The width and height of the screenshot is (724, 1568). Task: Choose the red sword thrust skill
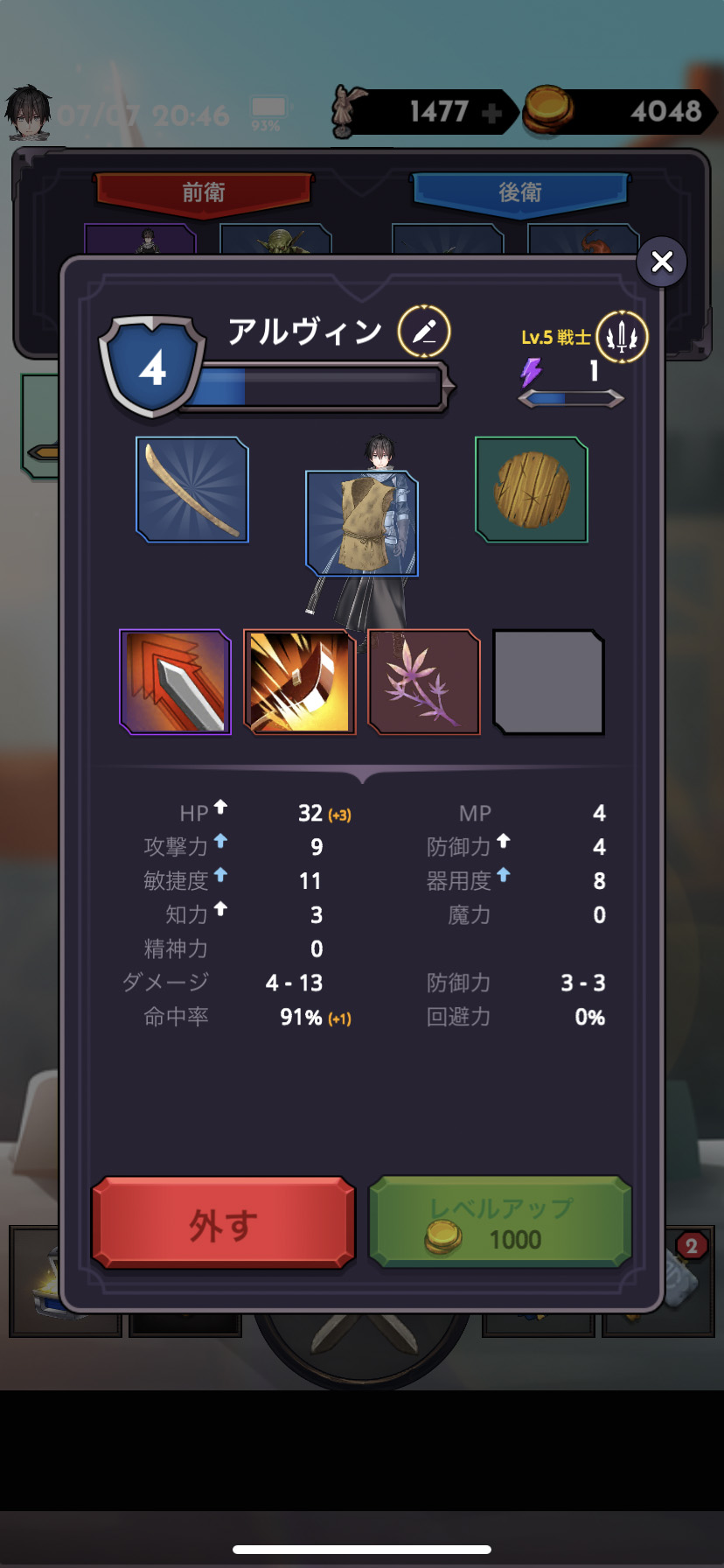pos(176,682)
